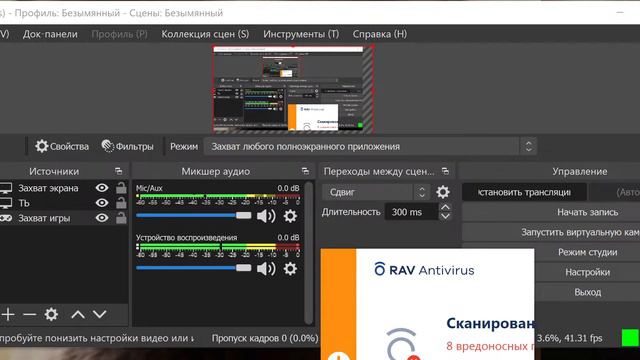Image resolution: width=640 pixels, height=360 pixels.
Task: Toggle visibility eye of Ть source
Action: coord(102,203)
